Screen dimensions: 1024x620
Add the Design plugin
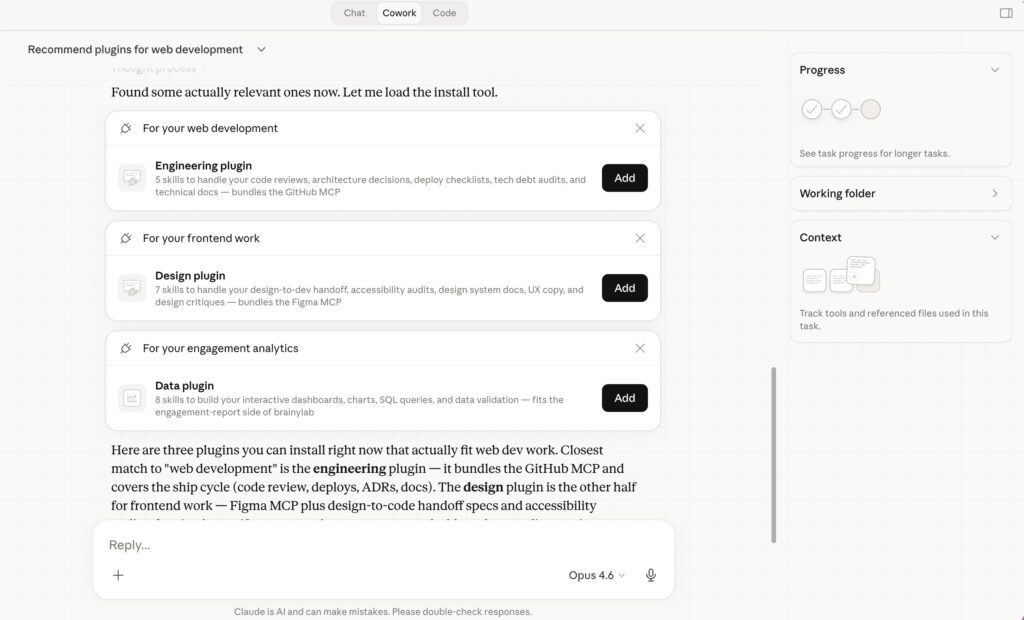625,288
